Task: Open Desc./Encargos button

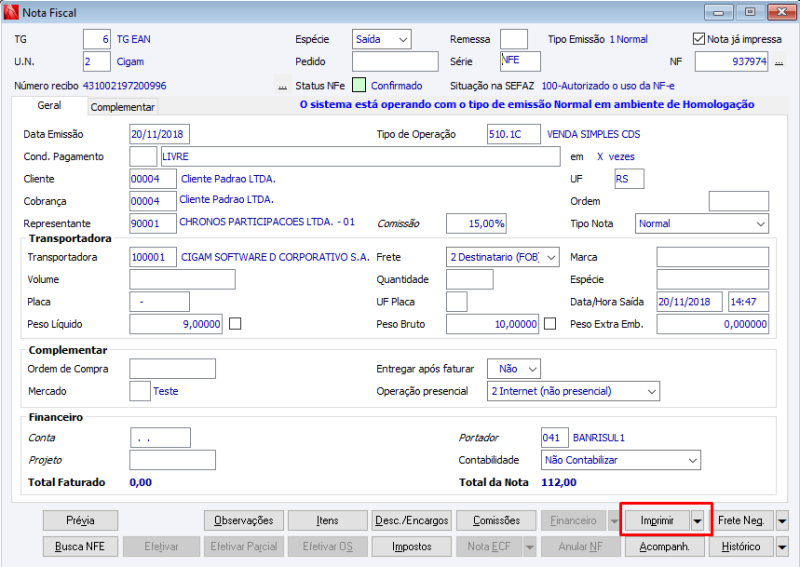Action: click(x=412, y=521)
